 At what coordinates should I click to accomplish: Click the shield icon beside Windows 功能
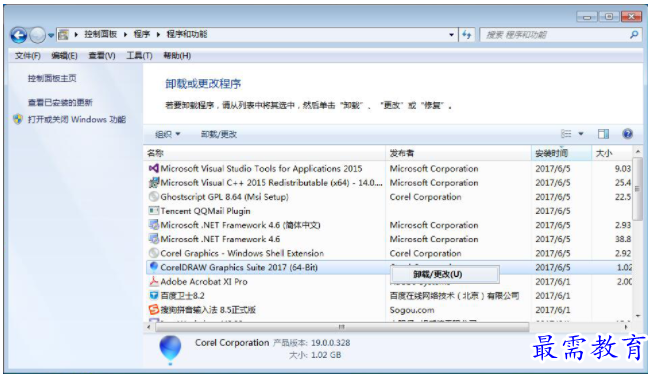[18, 120]
